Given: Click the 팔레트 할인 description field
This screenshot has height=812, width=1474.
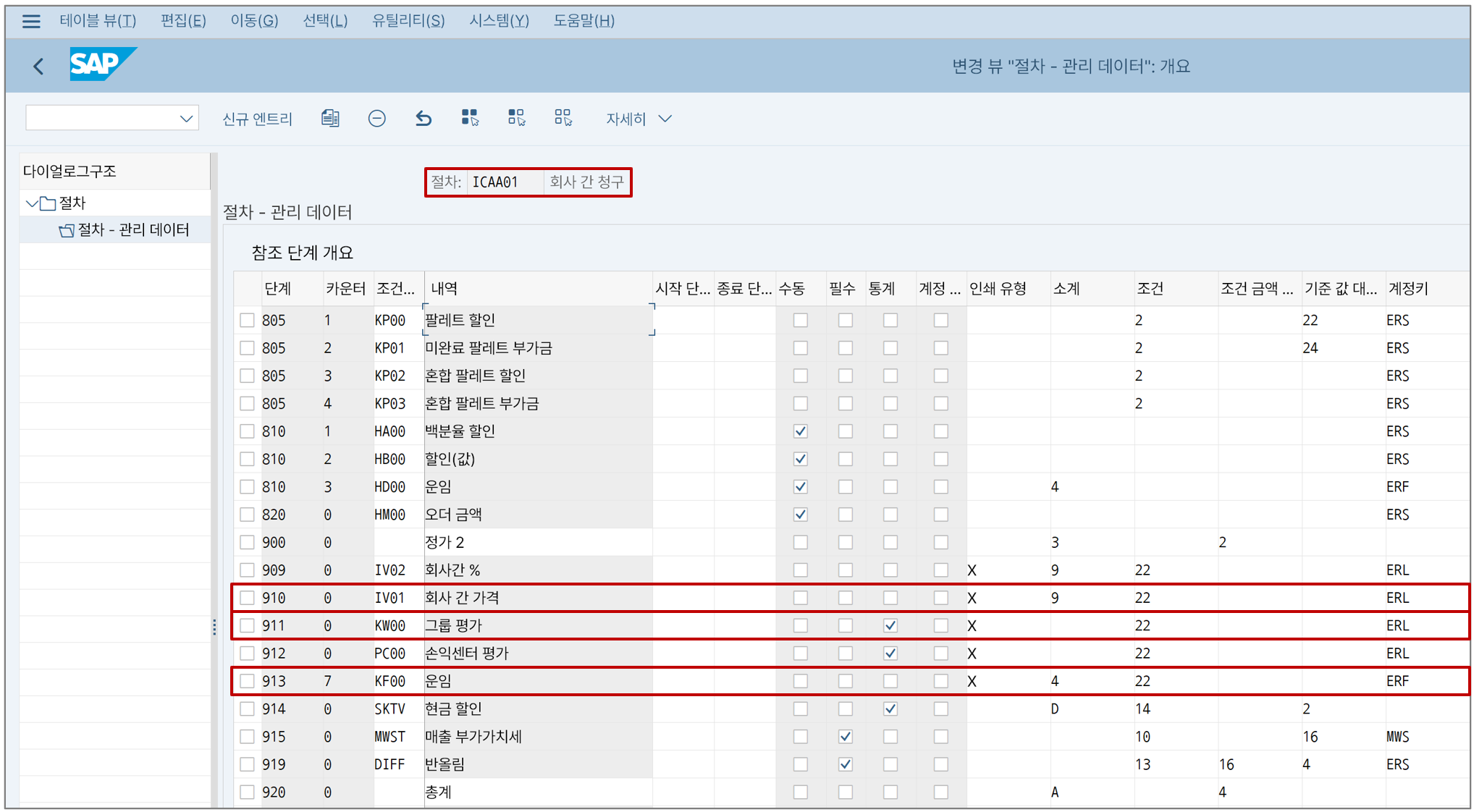Looking at the screenshot, I should coord(537,320).
